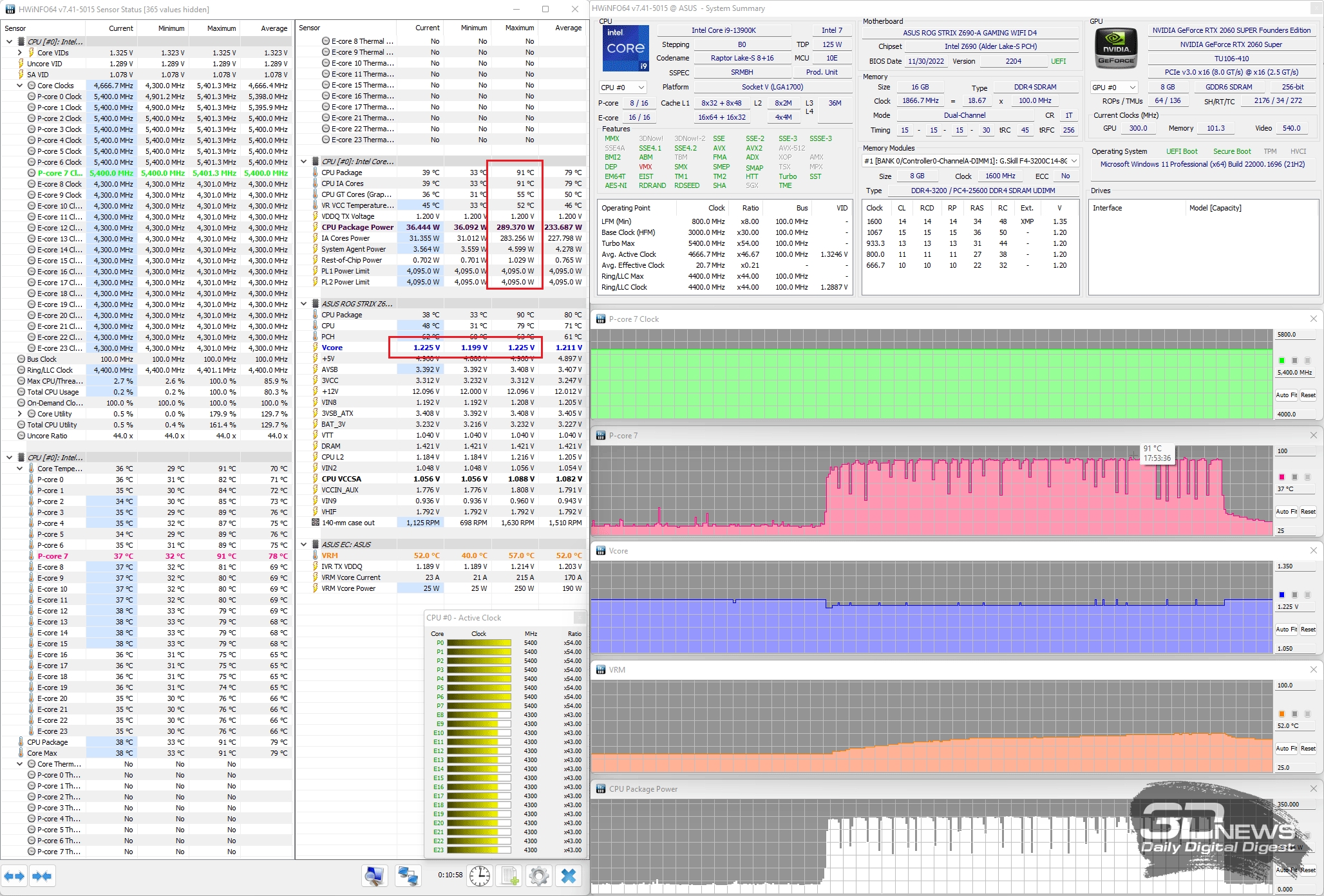This screenshot has width=1324, height=896.
Task: Click the pink color swatch on P-core 7 graph
Action: 1281,477
